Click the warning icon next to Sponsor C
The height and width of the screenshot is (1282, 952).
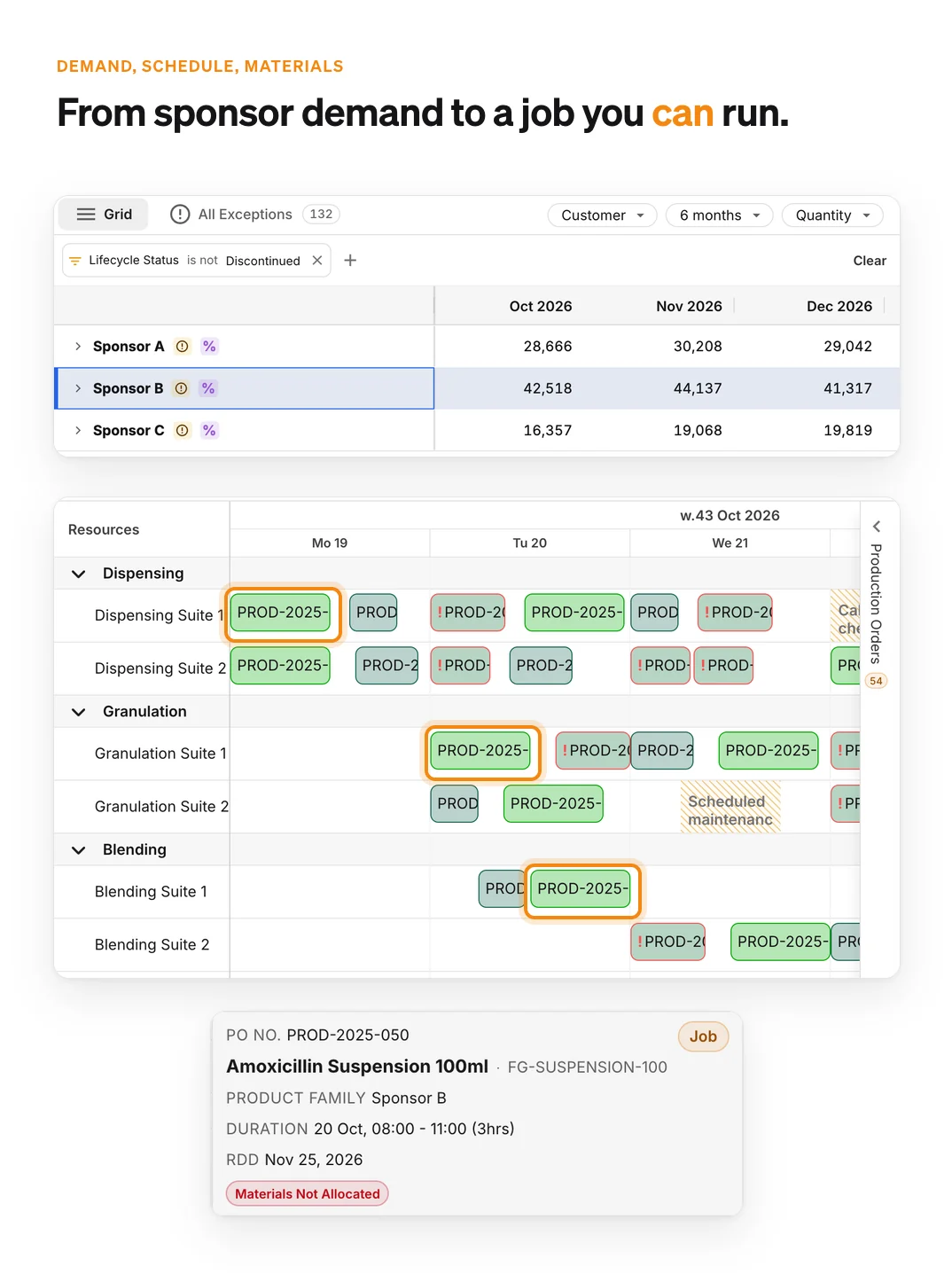pyautogui.click(x=182, y=430)
